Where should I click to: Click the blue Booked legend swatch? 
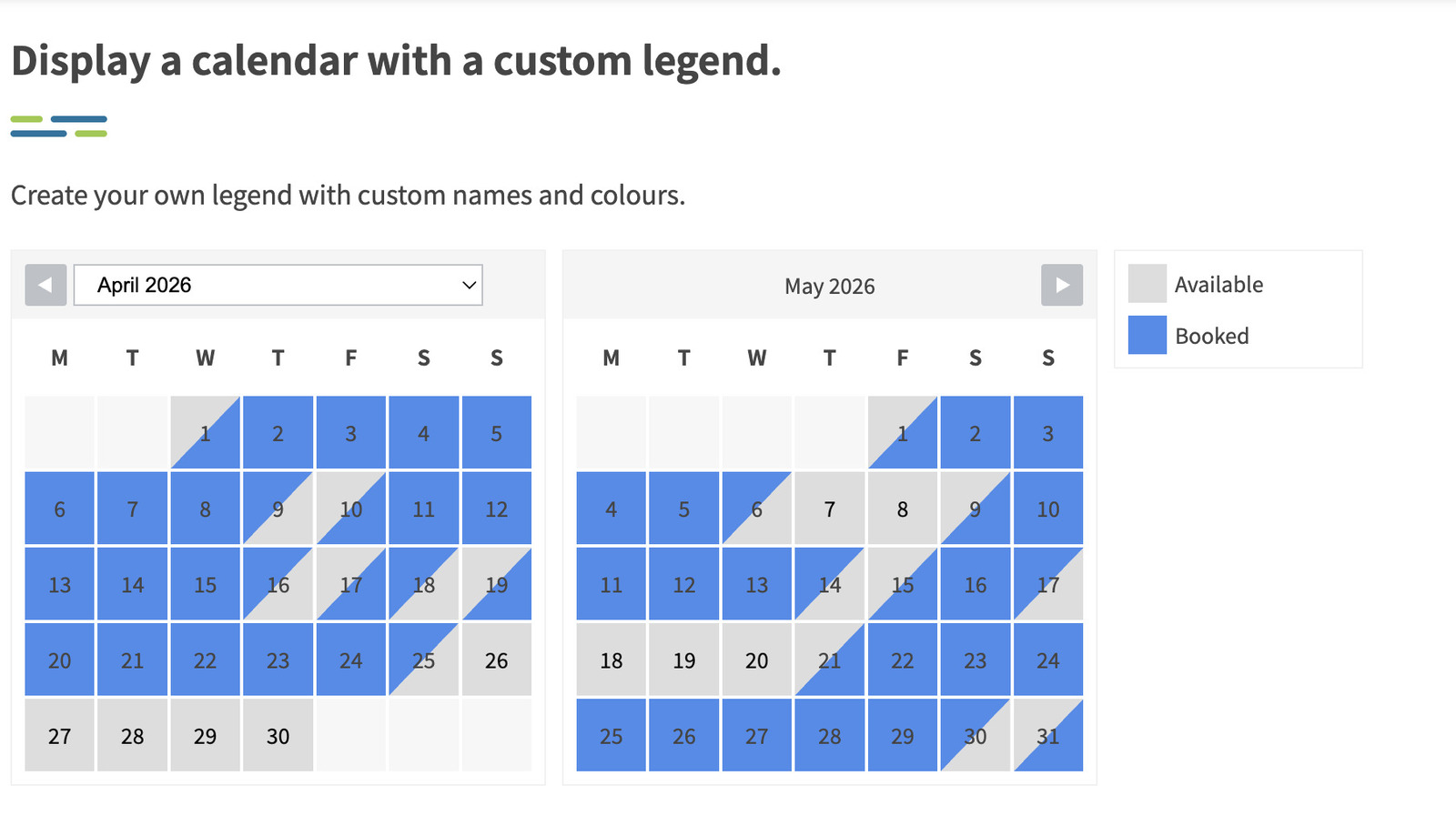click(1145, 336)
